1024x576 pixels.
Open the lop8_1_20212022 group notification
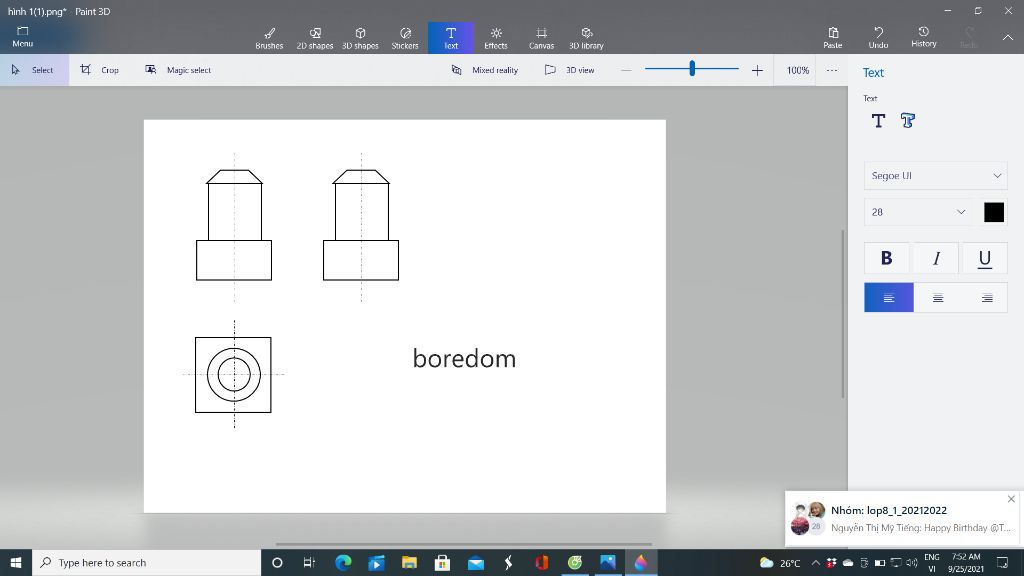pos(903,519)
